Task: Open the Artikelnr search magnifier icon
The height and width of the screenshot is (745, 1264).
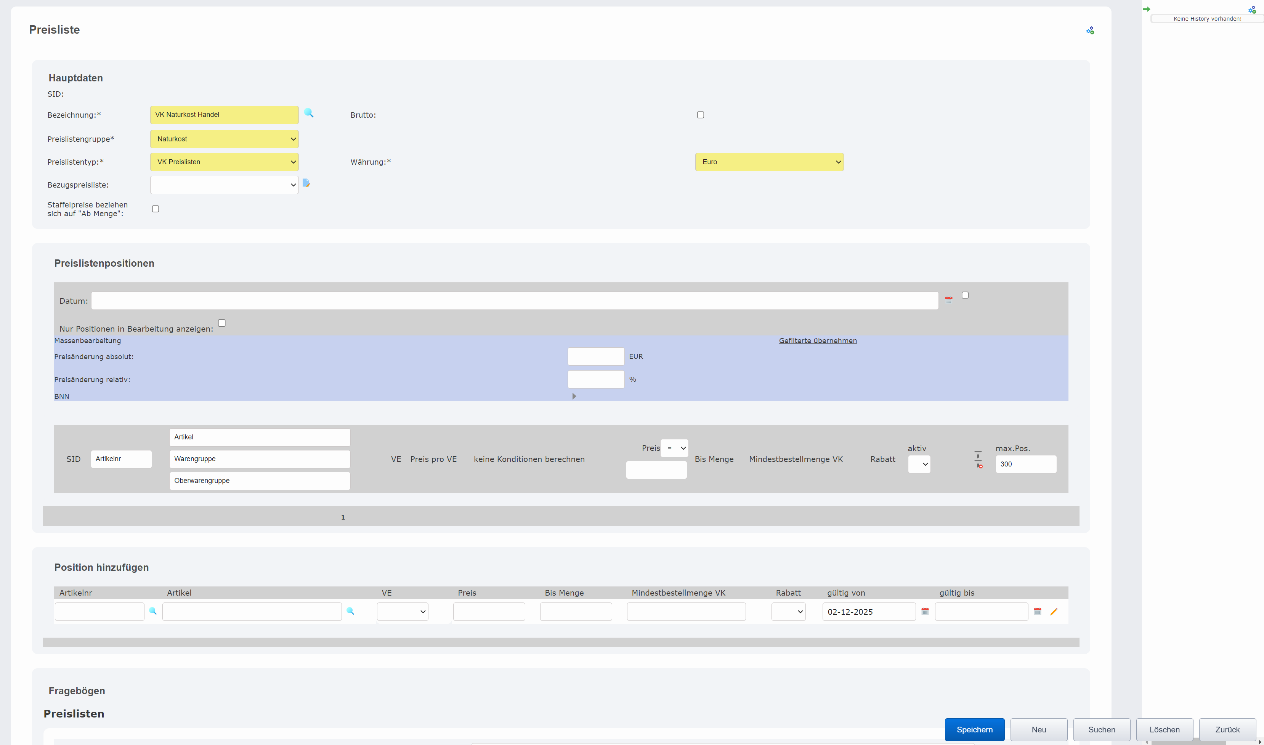Action: pyautogui.click(x=153, y=610)
